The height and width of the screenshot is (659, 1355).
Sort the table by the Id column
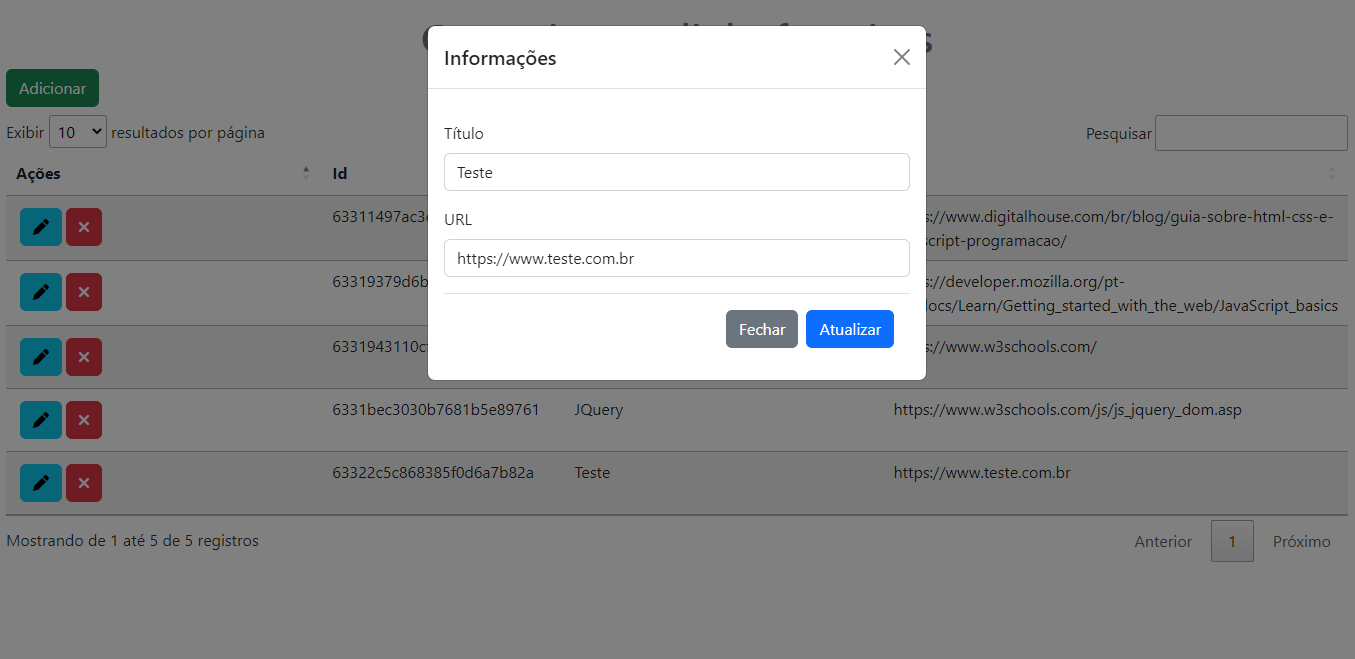point(339,173)
